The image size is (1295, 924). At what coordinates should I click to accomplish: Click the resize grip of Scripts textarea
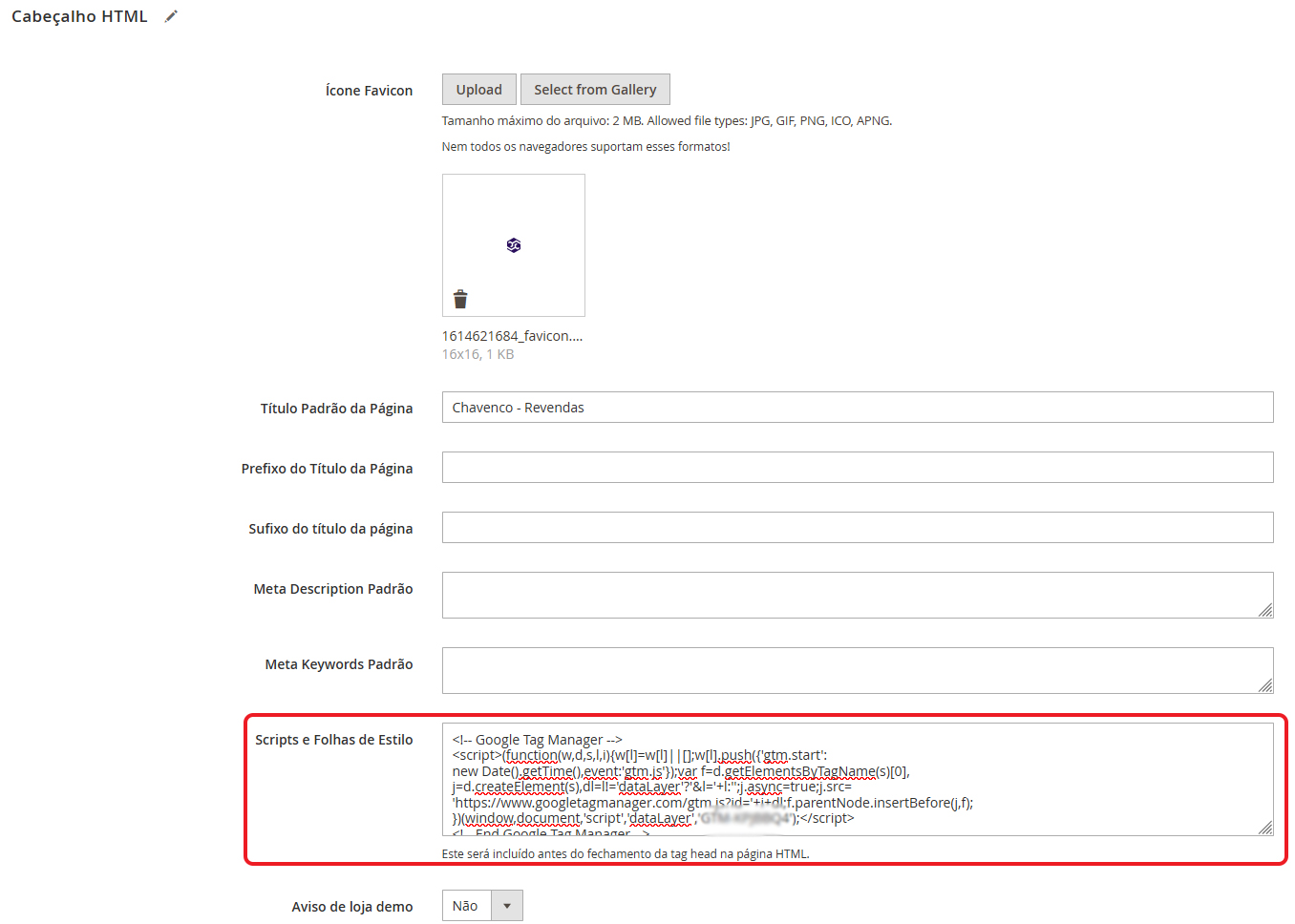point(1265,828)
